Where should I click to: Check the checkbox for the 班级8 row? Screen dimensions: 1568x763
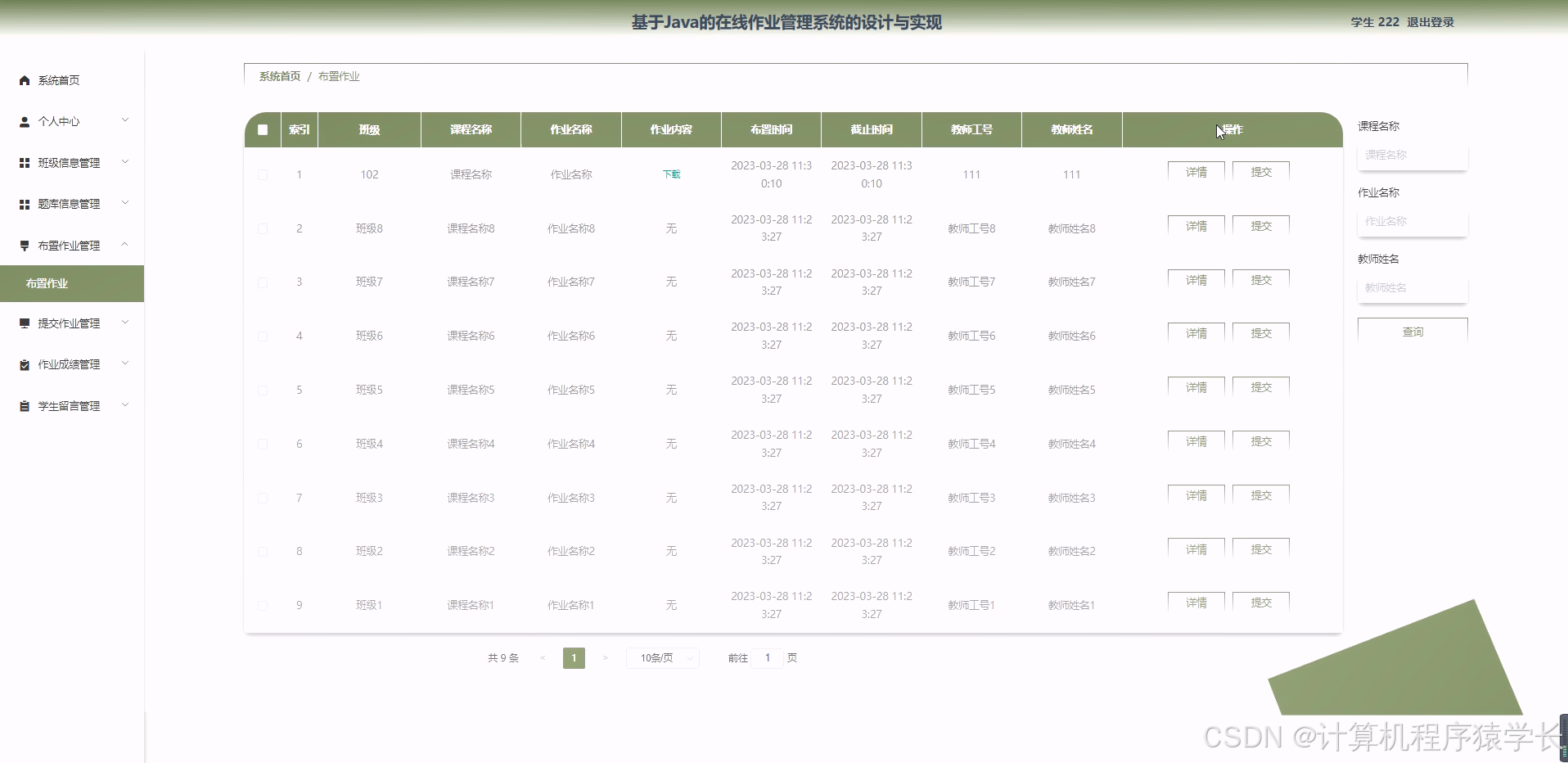click(263, 228)
